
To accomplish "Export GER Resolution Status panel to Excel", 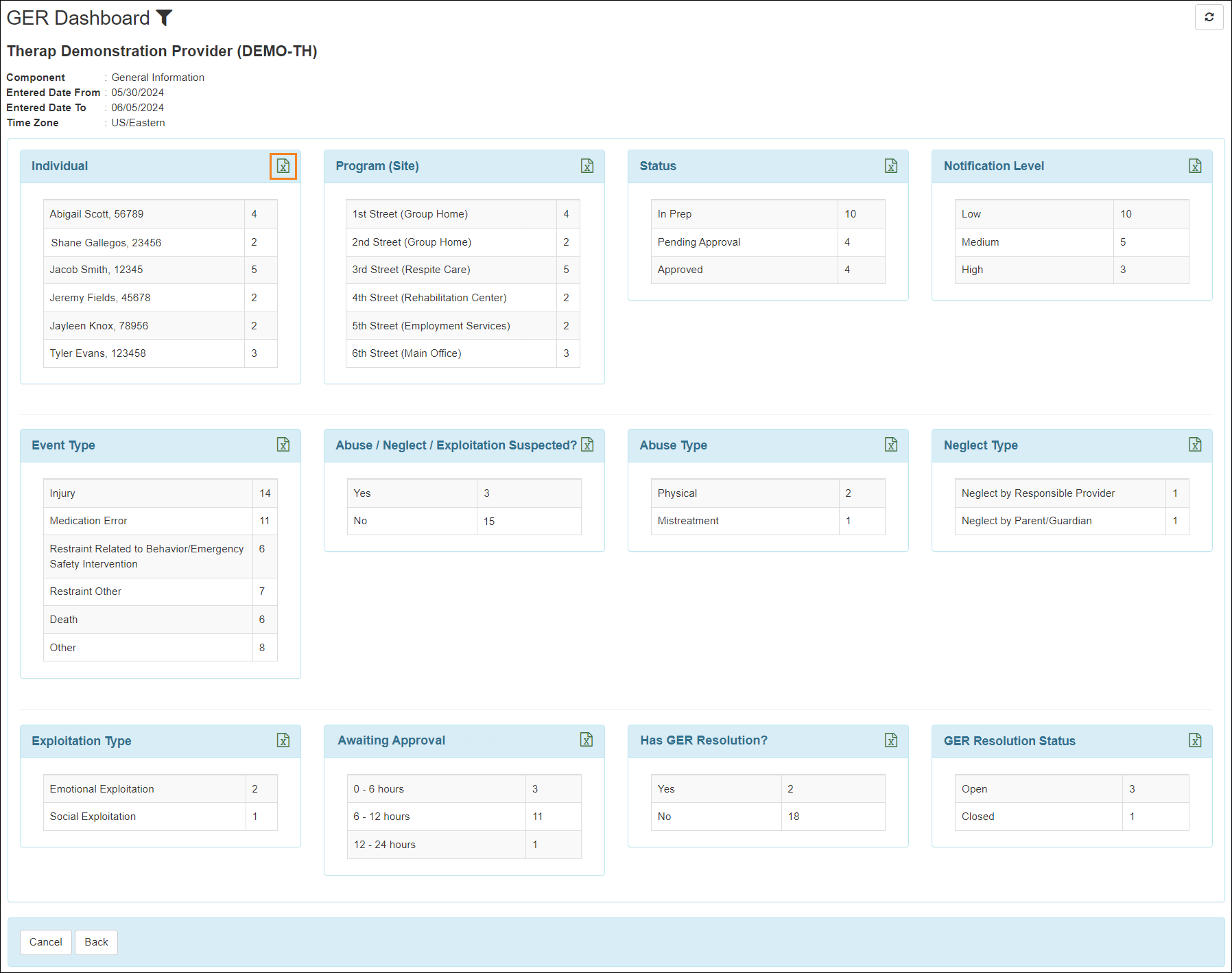I will pyautogui.click(x=1195, y=740).
